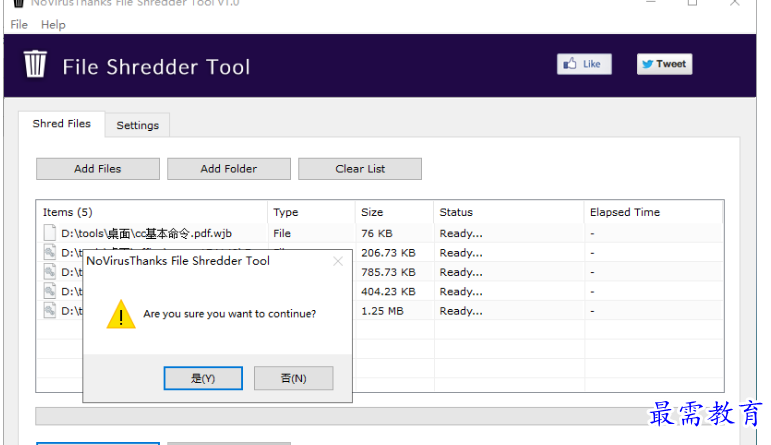Viewport: 771px width, 445px height.
Task: Decline with the 否(N) button
Action: click(x=294, y=378)
